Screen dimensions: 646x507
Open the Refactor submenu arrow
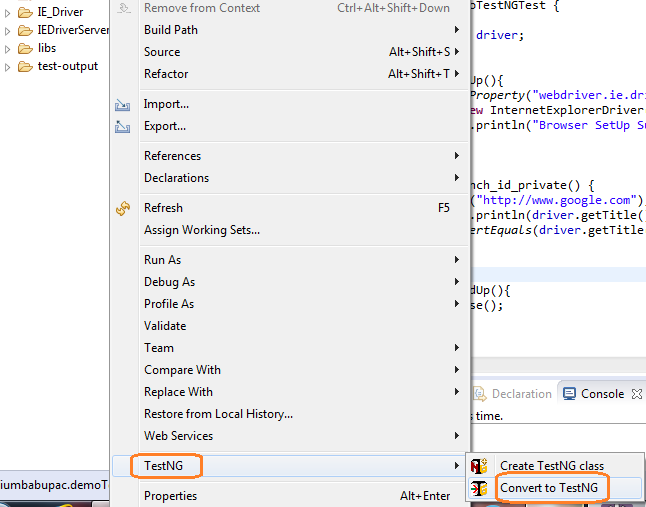456,73
